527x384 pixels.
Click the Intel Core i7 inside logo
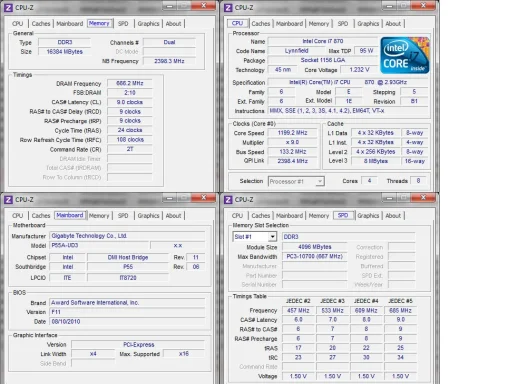tap(405, 55)
